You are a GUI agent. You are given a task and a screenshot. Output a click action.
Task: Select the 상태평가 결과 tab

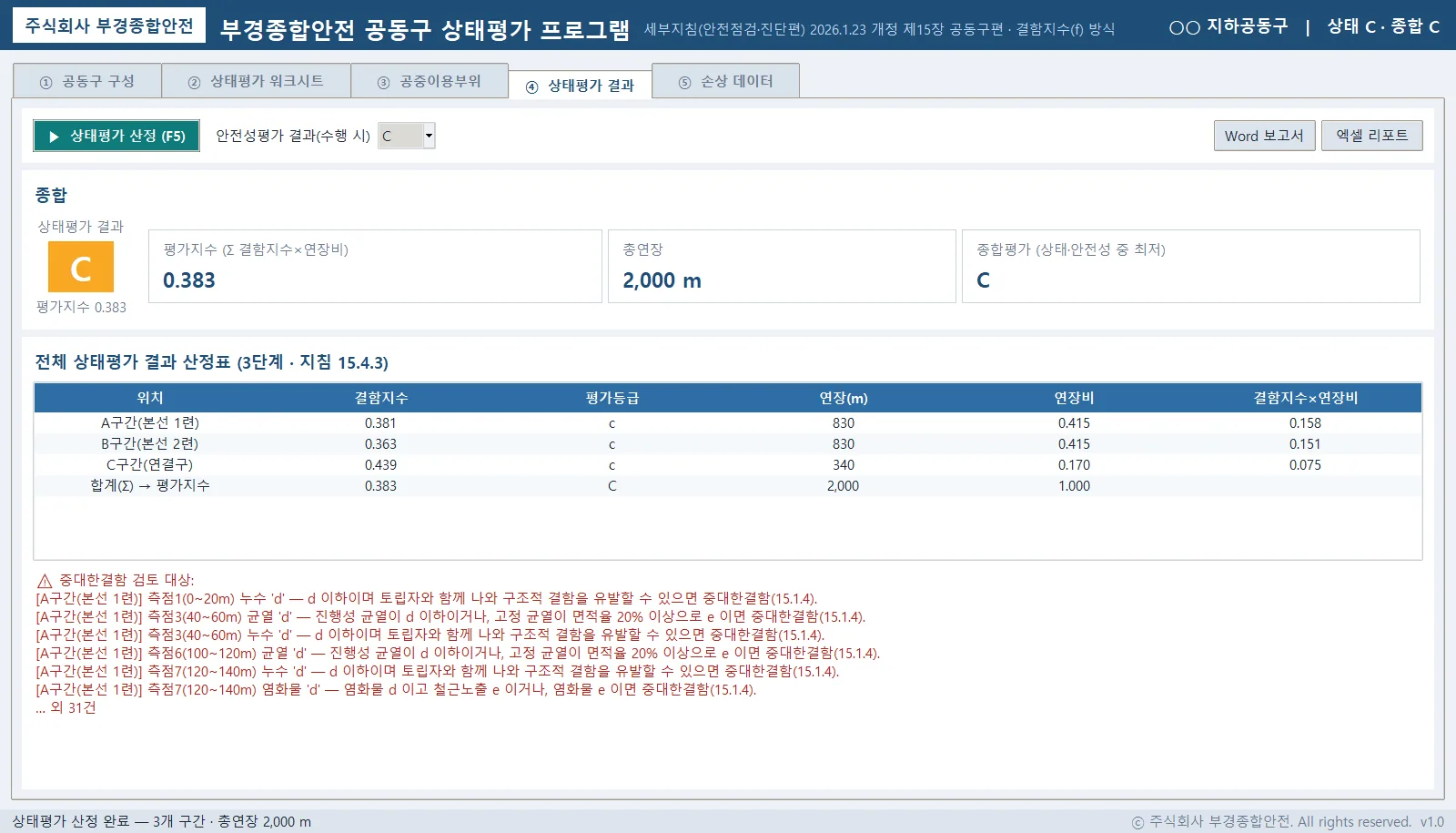pyautogui.click(x=581, y=86)
